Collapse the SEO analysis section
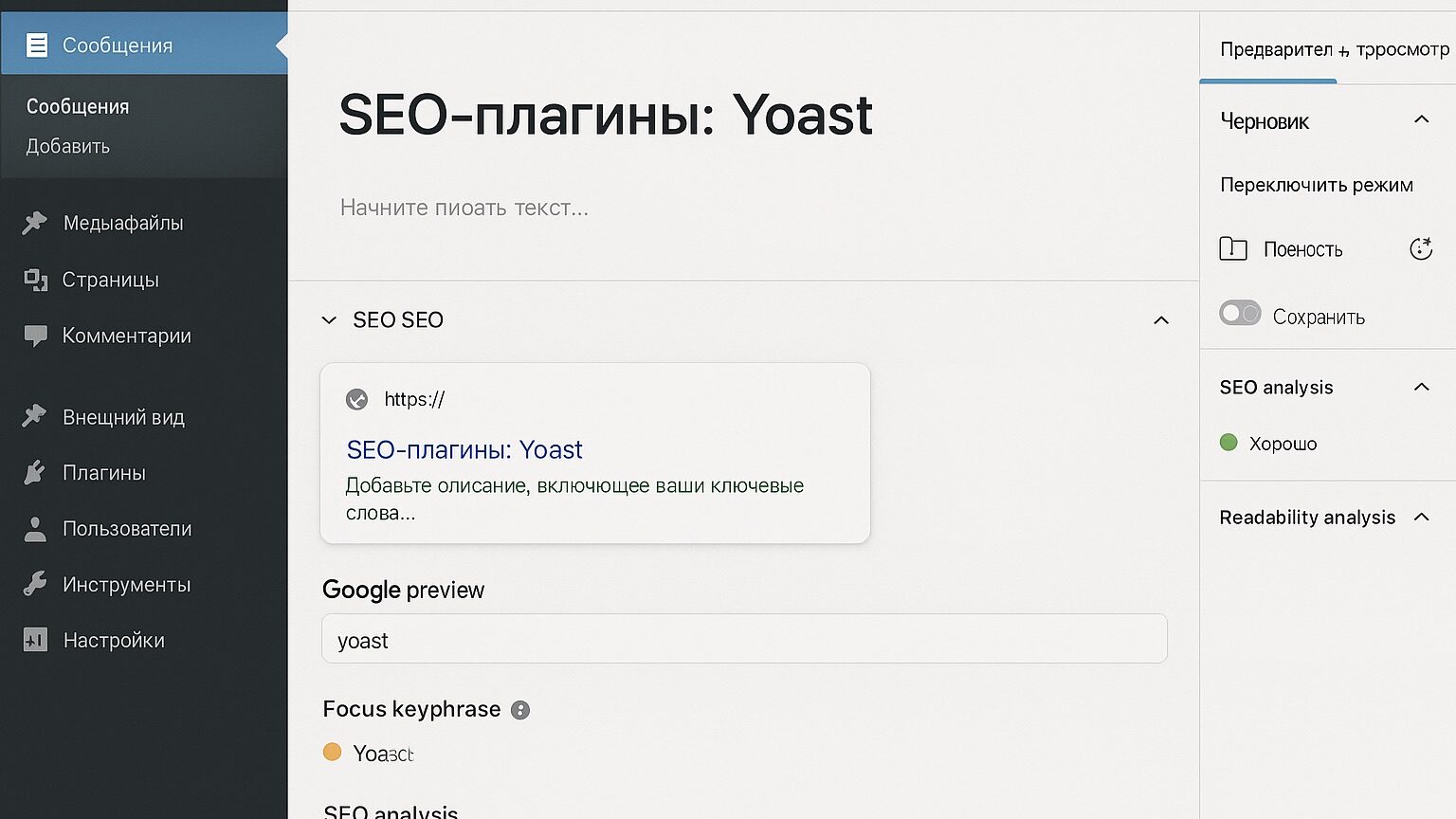Screen dimensions: 1456x819 click(x=1421, y=387)
